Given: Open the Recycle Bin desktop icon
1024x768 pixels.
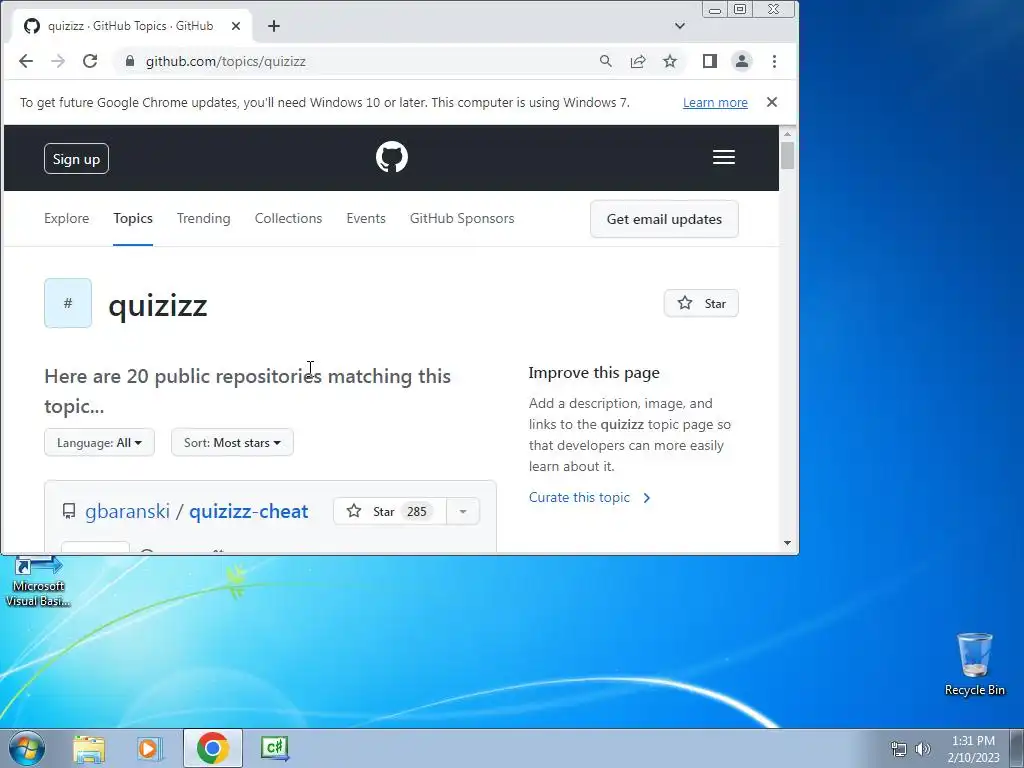Looking at the screenshot, I should point(974,664).
